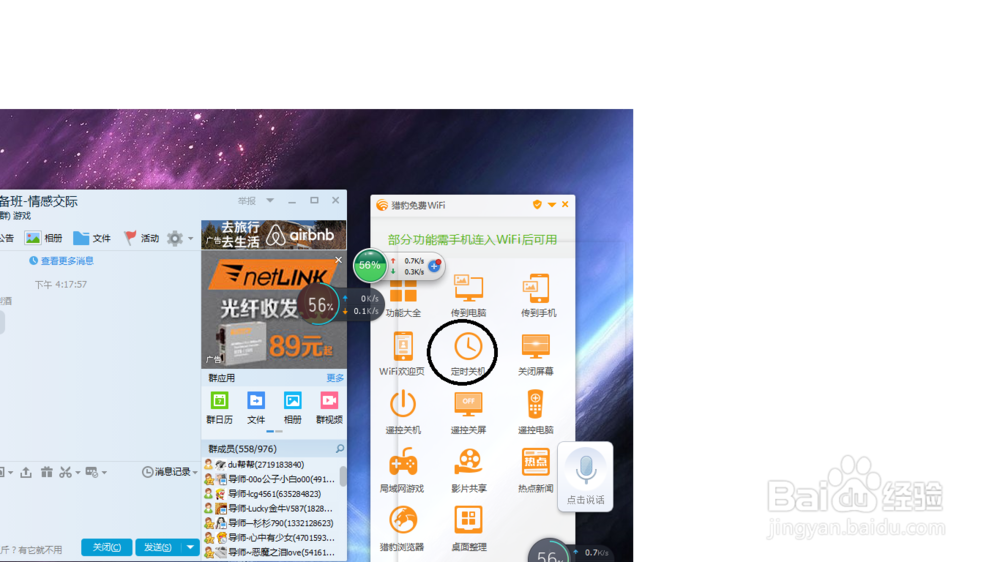
Task: Open 相册 group app under 群应用
Action: click(x=293, y=408)
